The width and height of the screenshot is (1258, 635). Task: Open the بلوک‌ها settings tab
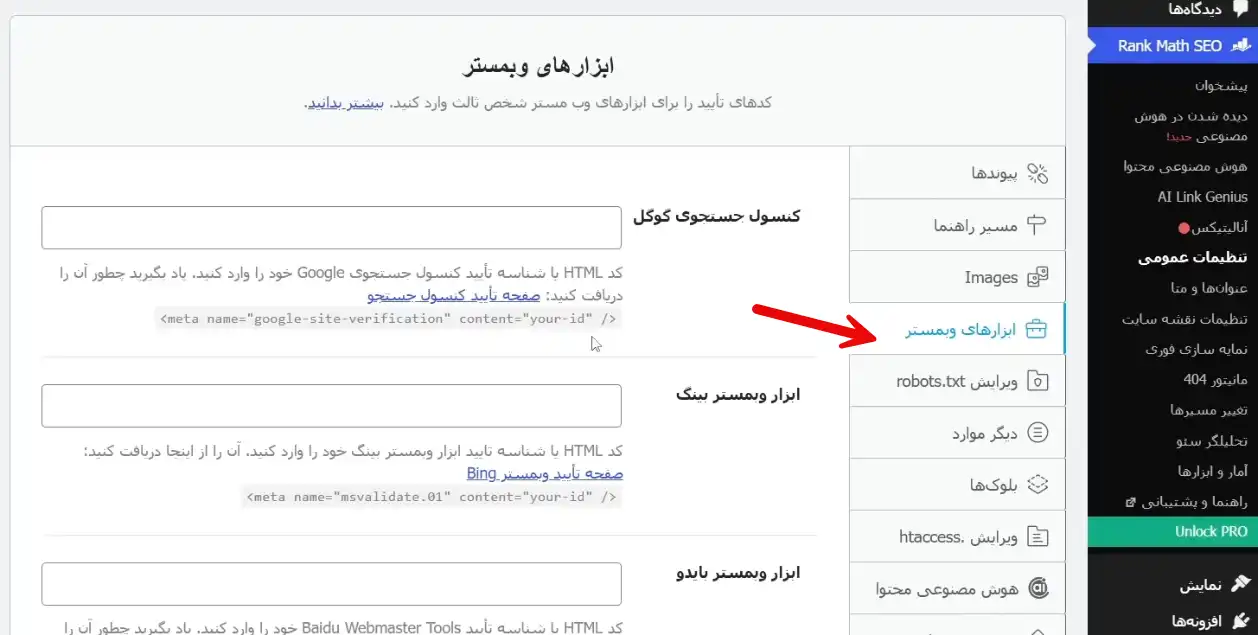[957, 485]
